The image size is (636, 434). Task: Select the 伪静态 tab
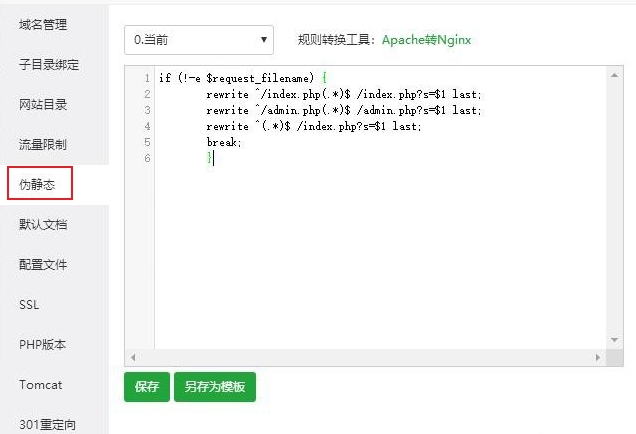pyautogui.click(x=37, y=184)
